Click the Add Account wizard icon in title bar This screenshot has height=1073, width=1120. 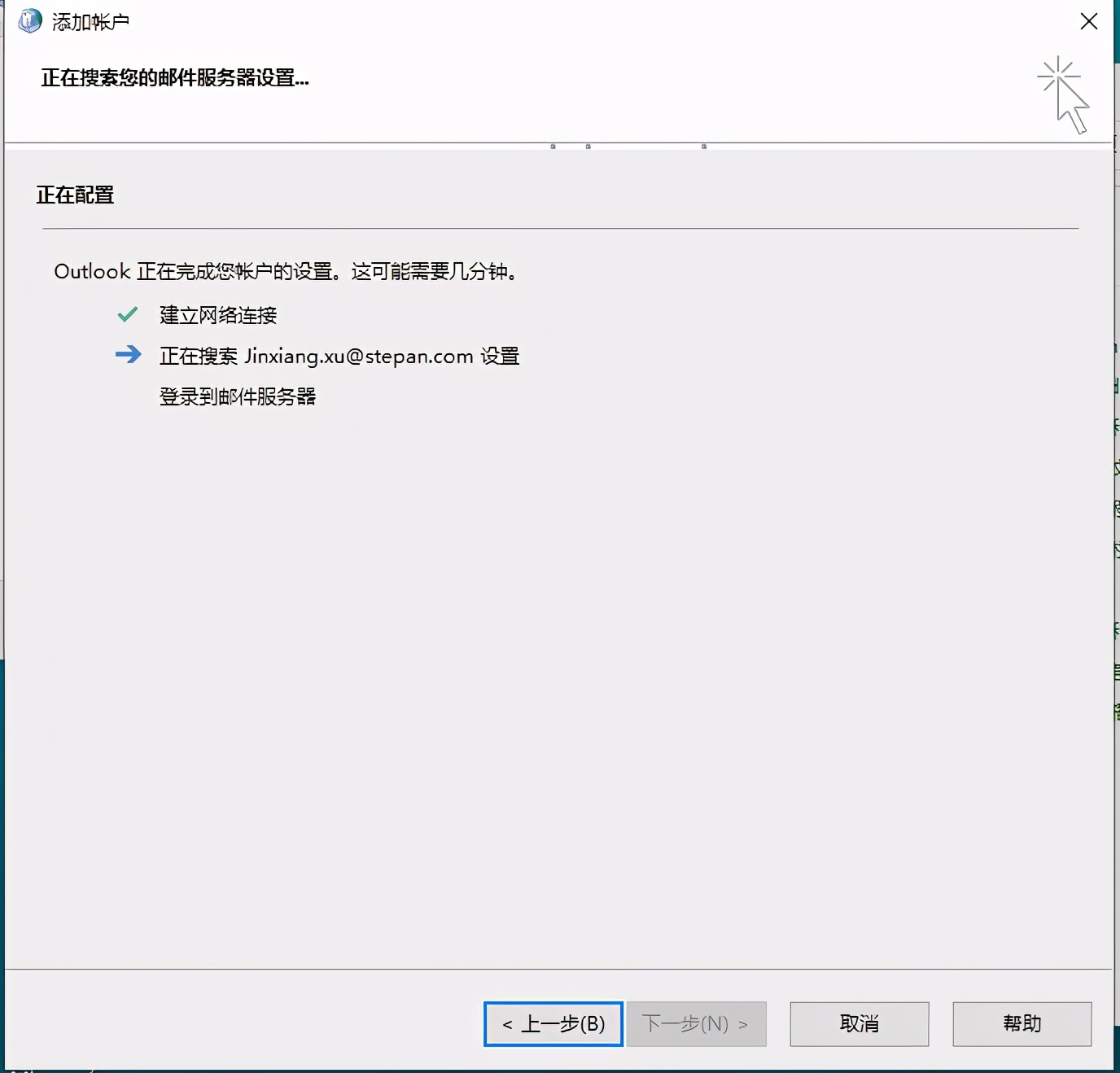point(28,20)
